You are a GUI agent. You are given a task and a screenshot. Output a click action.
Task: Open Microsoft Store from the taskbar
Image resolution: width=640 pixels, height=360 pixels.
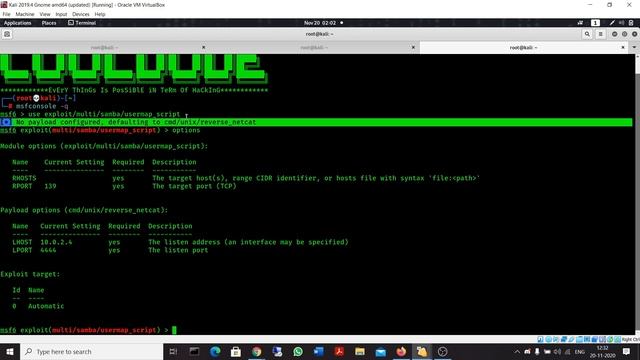click(x=236, y=351)
